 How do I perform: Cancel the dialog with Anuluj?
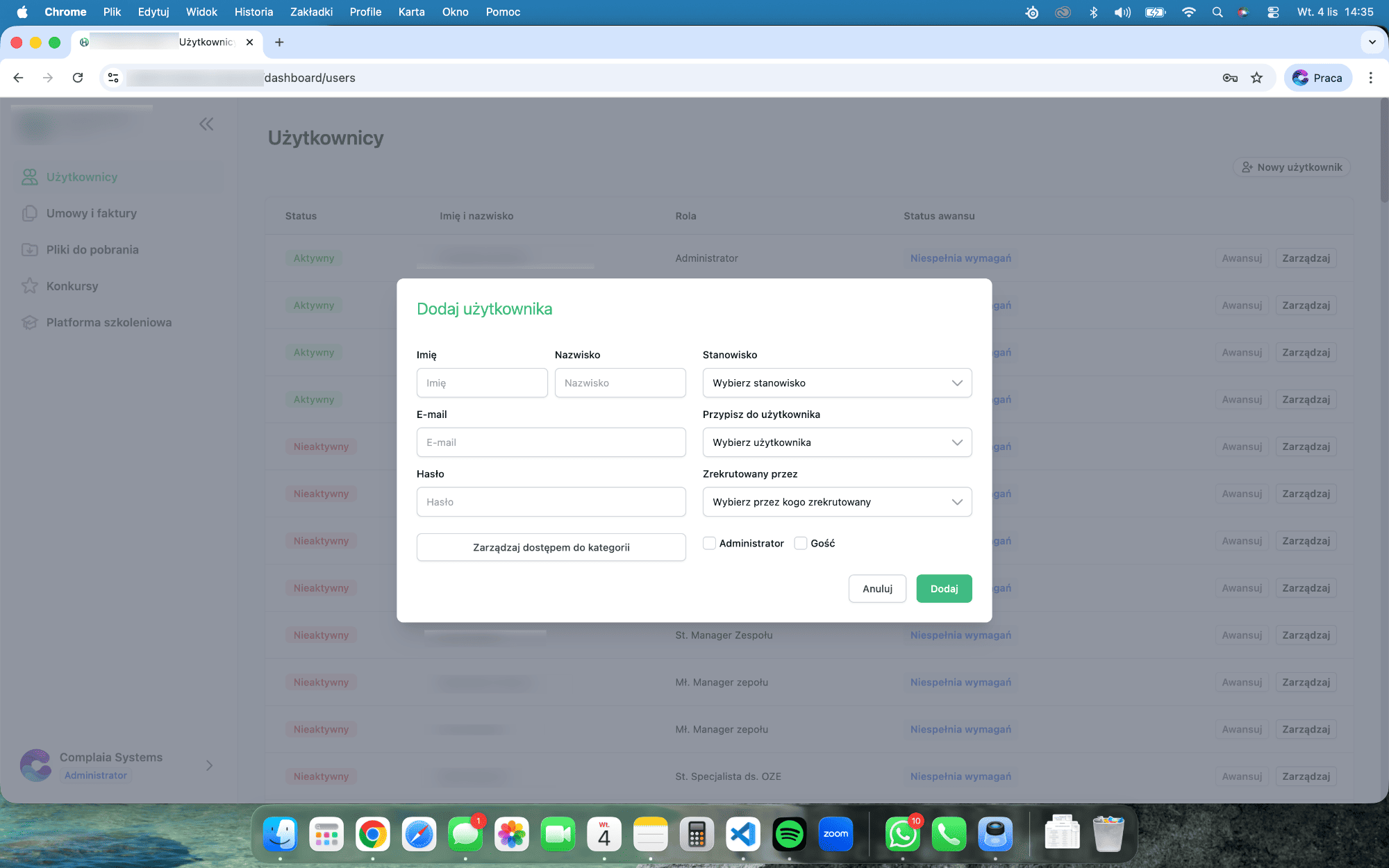[877, 588]
